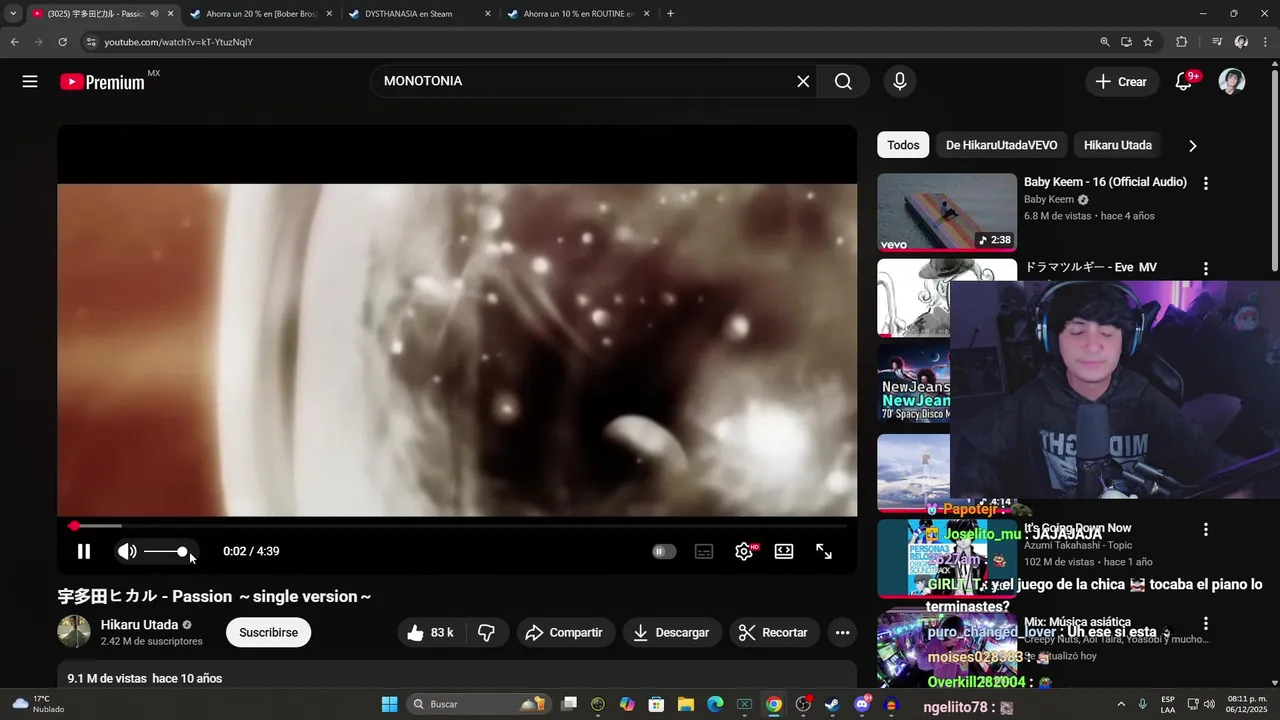Pause the video playback

pos(84,551)
